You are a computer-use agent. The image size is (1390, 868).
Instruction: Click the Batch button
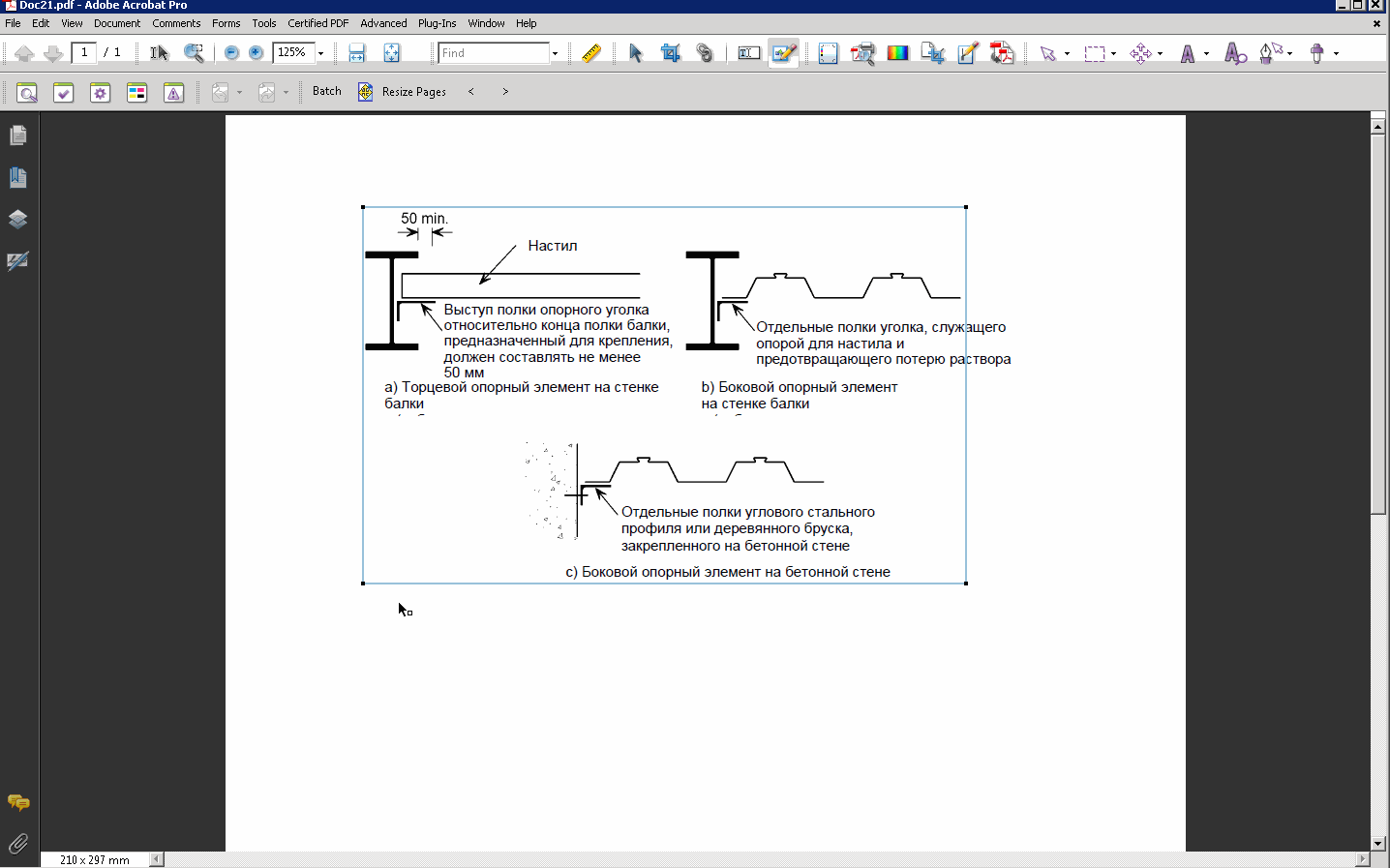pos(327,91)
